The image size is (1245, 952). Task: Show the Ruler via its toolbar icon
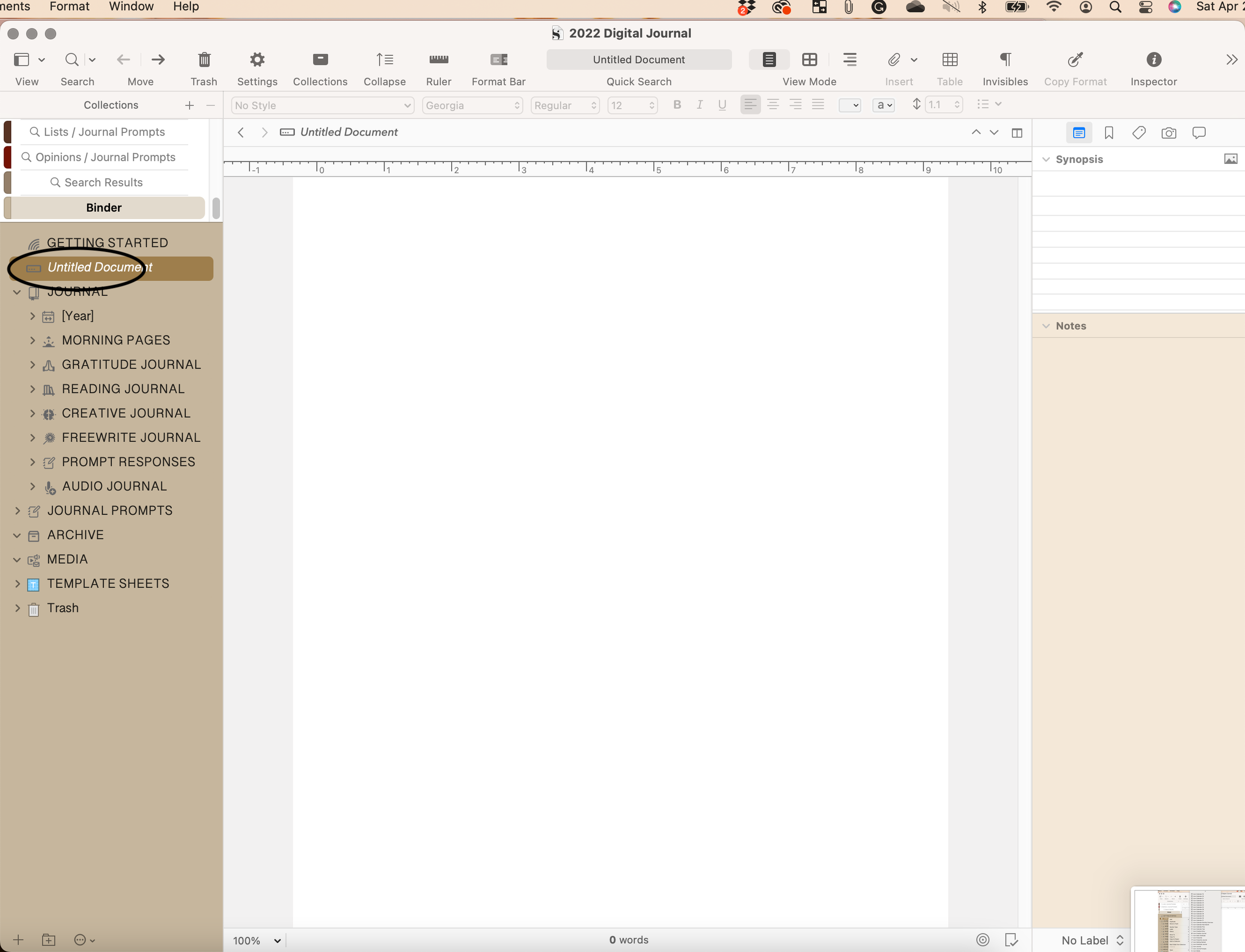click(x=438, y=60)
